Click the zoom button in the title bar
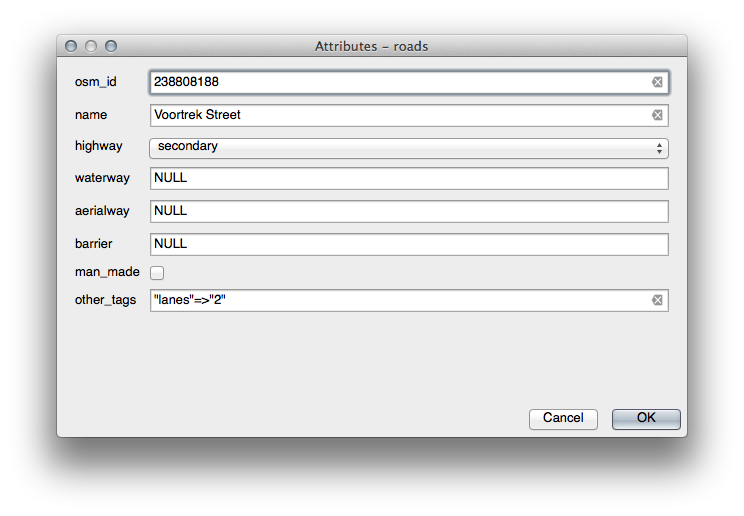Screen dimensions: 744x516 point(111,46)
